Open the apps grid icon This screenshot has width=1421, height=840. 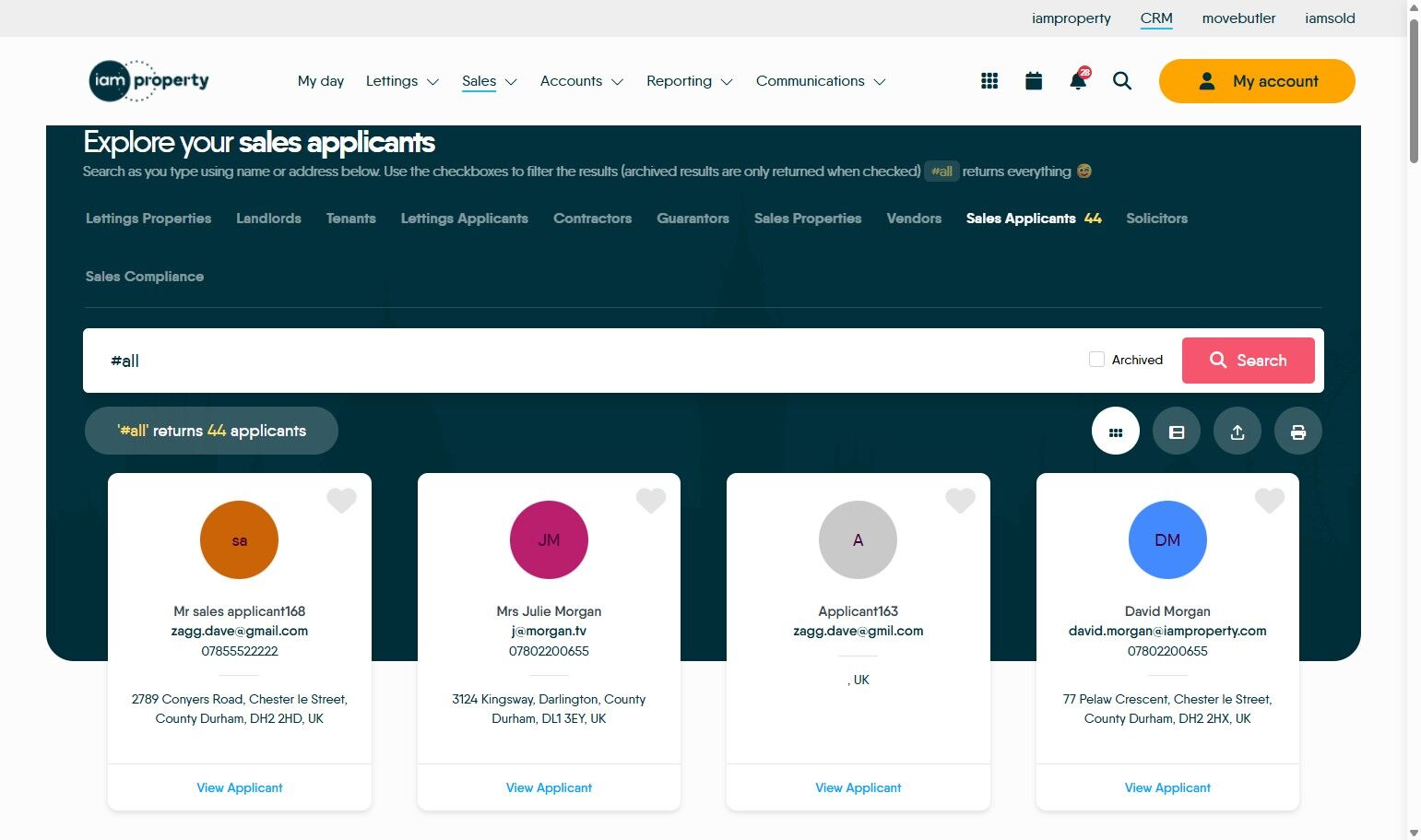989,81
